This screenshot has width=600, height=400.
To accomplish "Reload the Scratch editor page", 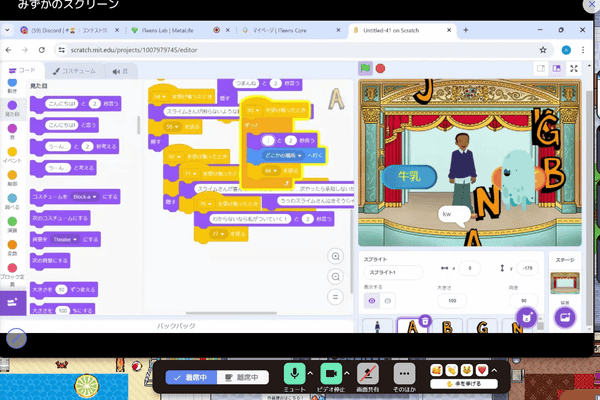I will 42,50.
